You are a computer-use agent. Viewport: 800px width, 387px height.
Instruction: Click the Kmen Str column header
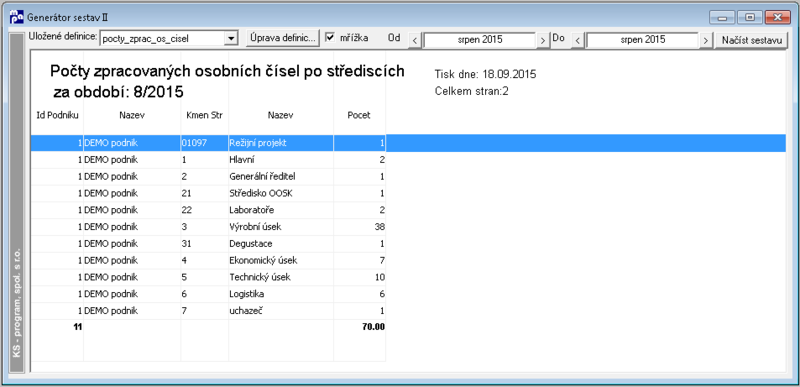(x=204, y=115)
